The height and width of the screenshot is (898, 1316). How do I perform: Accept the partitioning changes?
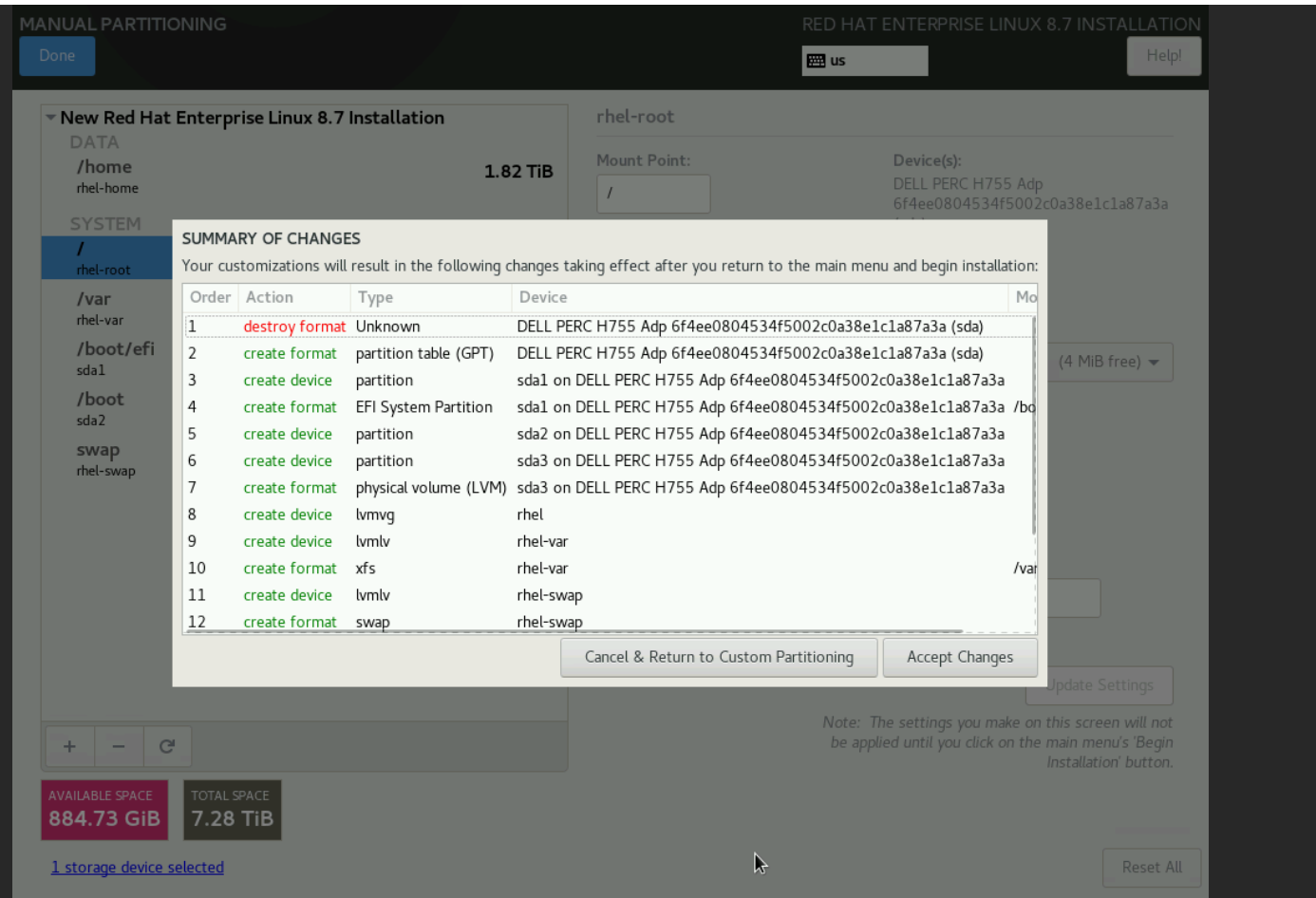coord(960,657)
